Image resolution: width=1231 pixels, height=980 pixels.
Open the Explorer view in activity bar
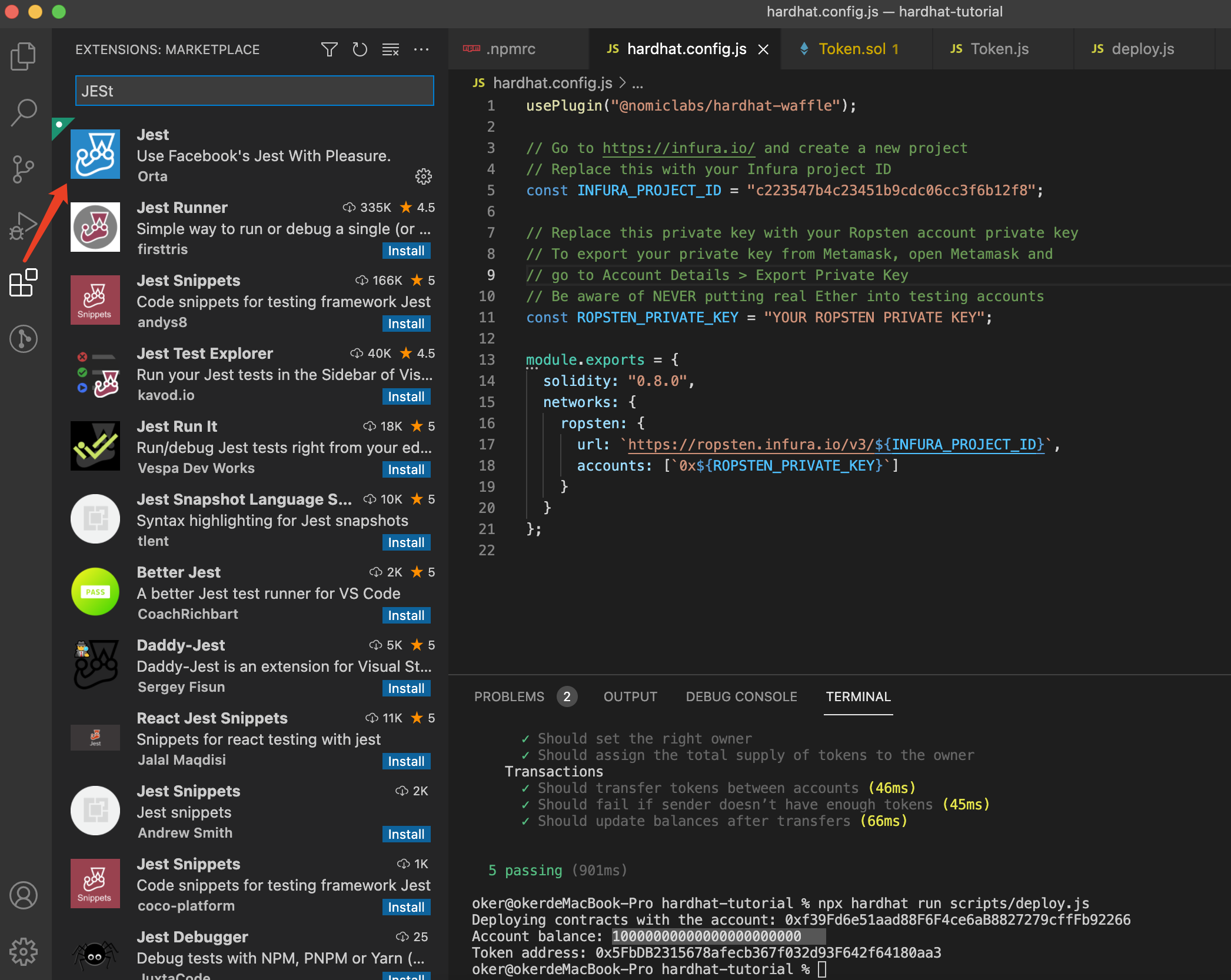tap(24, 56)
